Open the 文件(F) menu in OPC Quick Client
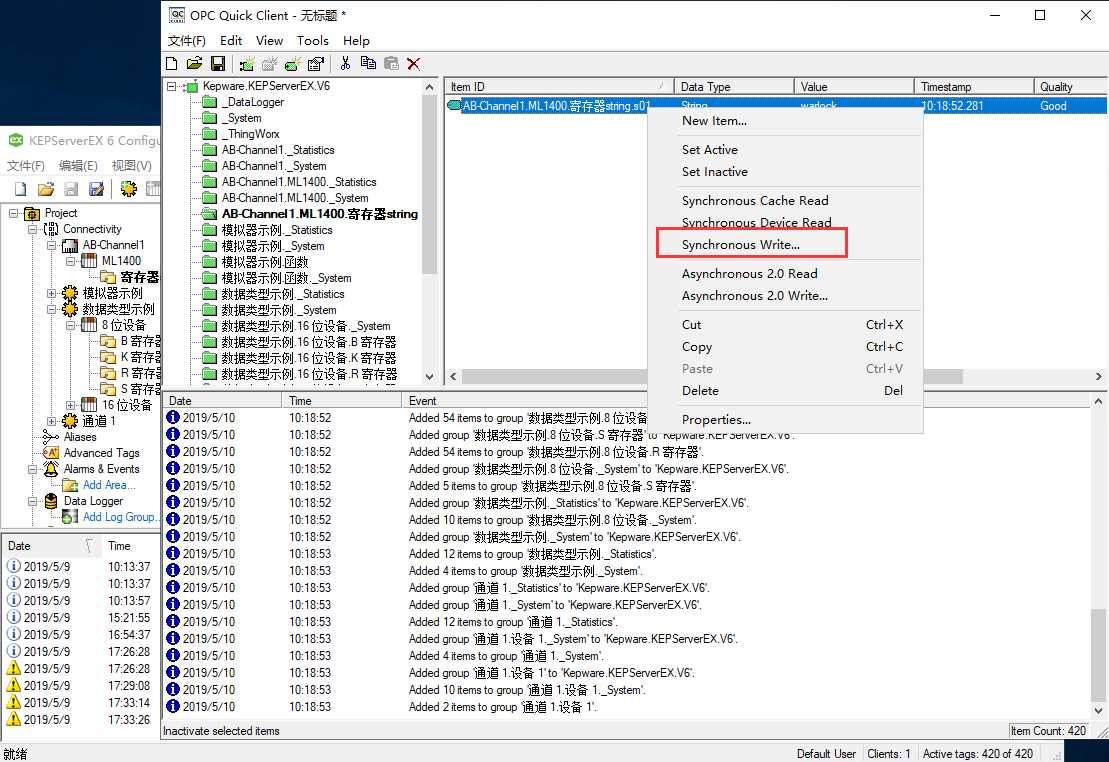The image size is (1109, 762). [187, 41]
